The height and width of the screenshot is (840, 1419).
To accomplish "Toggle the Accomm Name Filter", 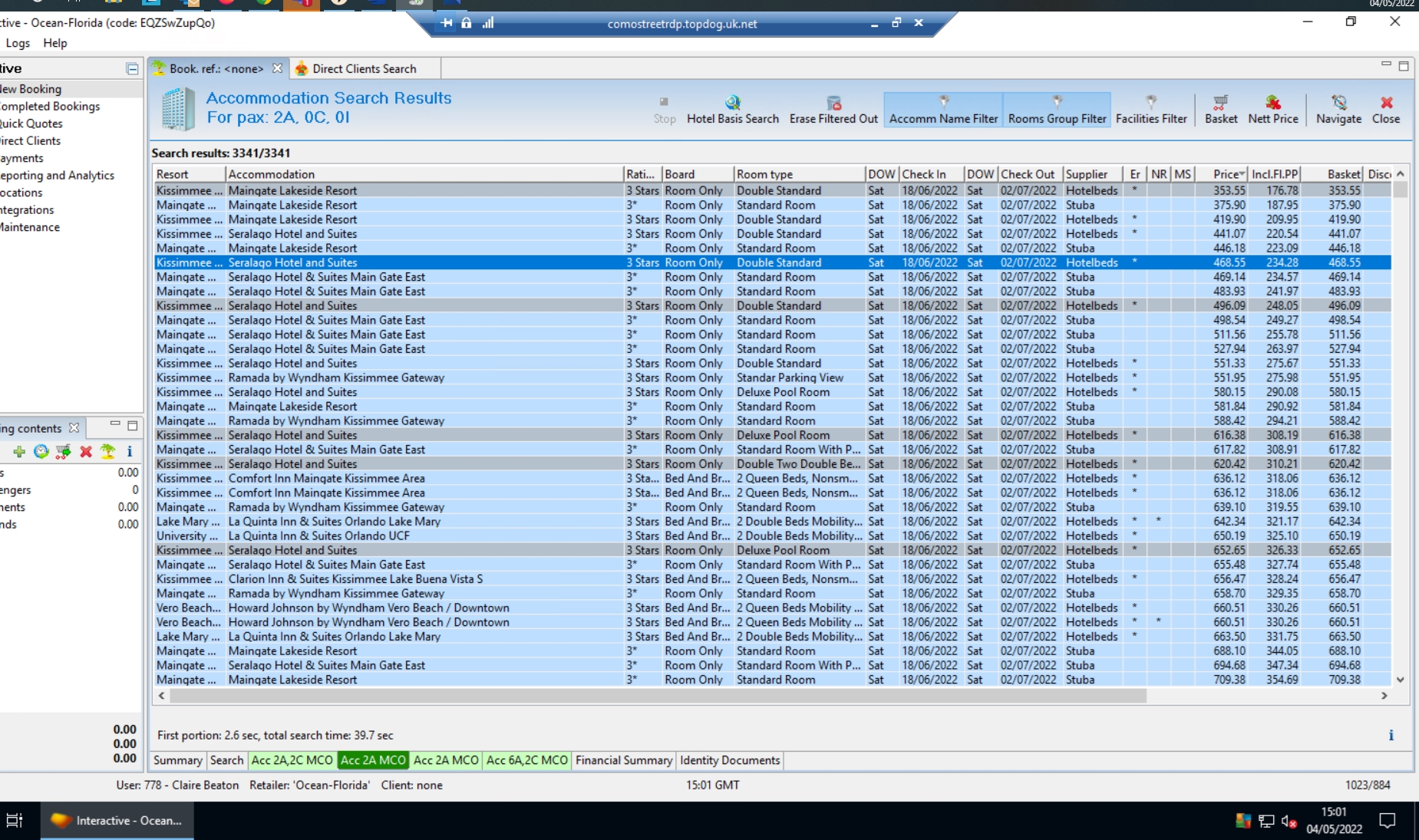I will (x=943, y=110).
